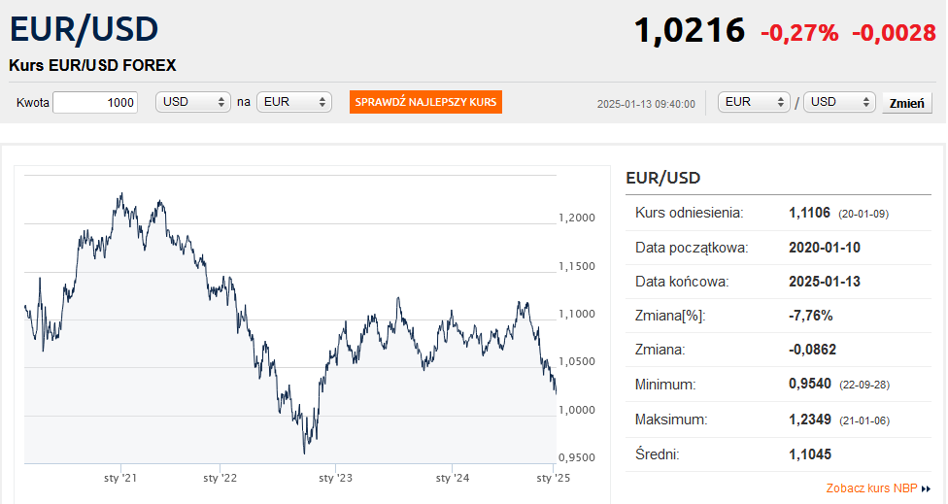Open Zobacz kurs NBP link

tap(872, 488)
